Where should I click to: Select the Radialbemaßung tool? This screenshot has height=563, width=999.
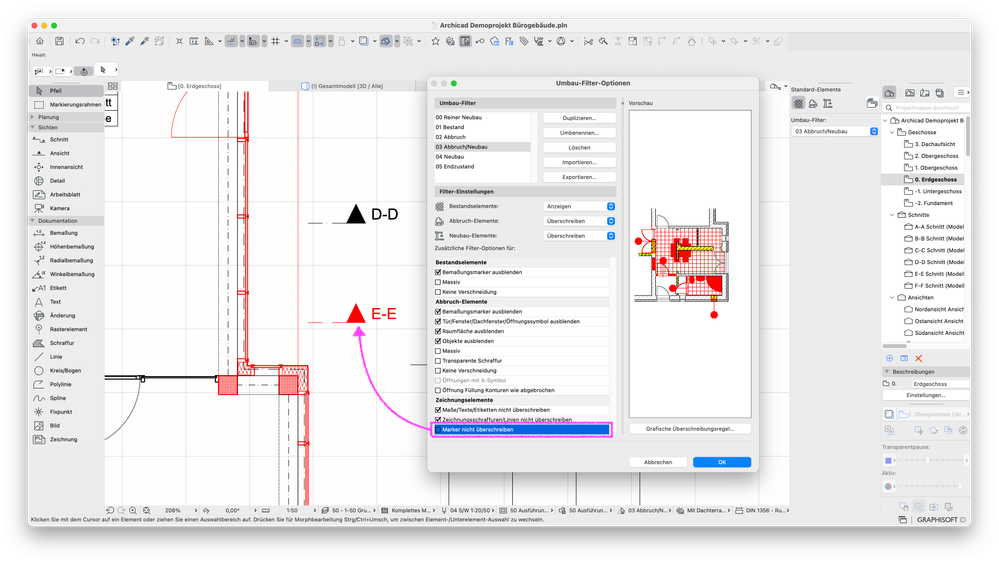tap(66, 260)
